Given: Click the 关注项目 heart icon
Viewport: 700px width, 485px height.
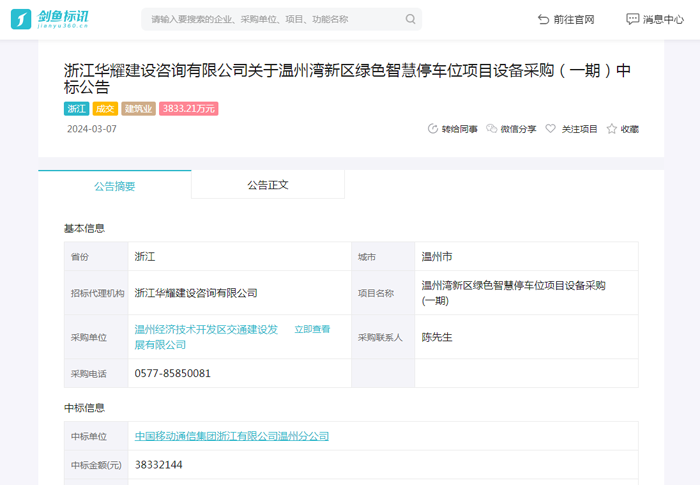Looking at the screenshot, I should pos(550,129).
